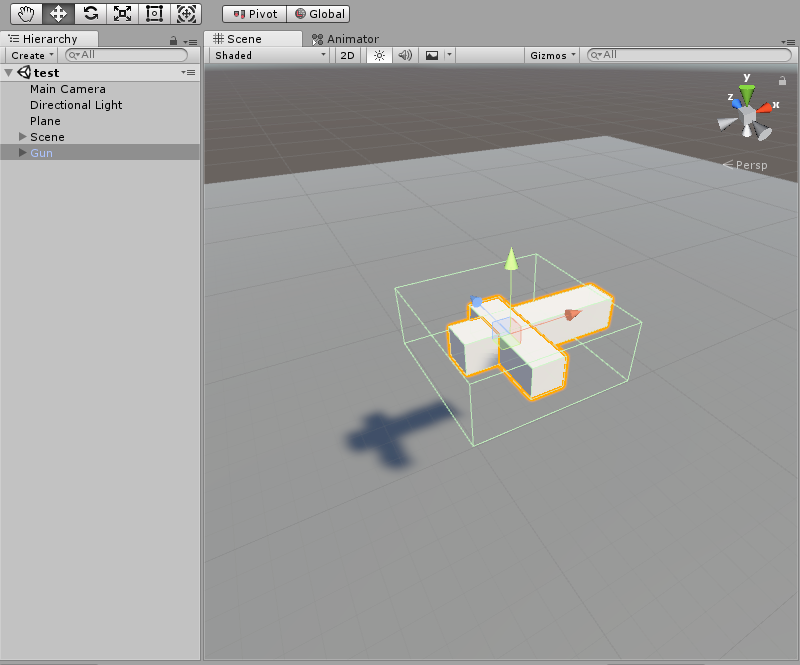The image size is (800, 665).
Task: Toggle scene effects image icon
Action: (432, 55)
